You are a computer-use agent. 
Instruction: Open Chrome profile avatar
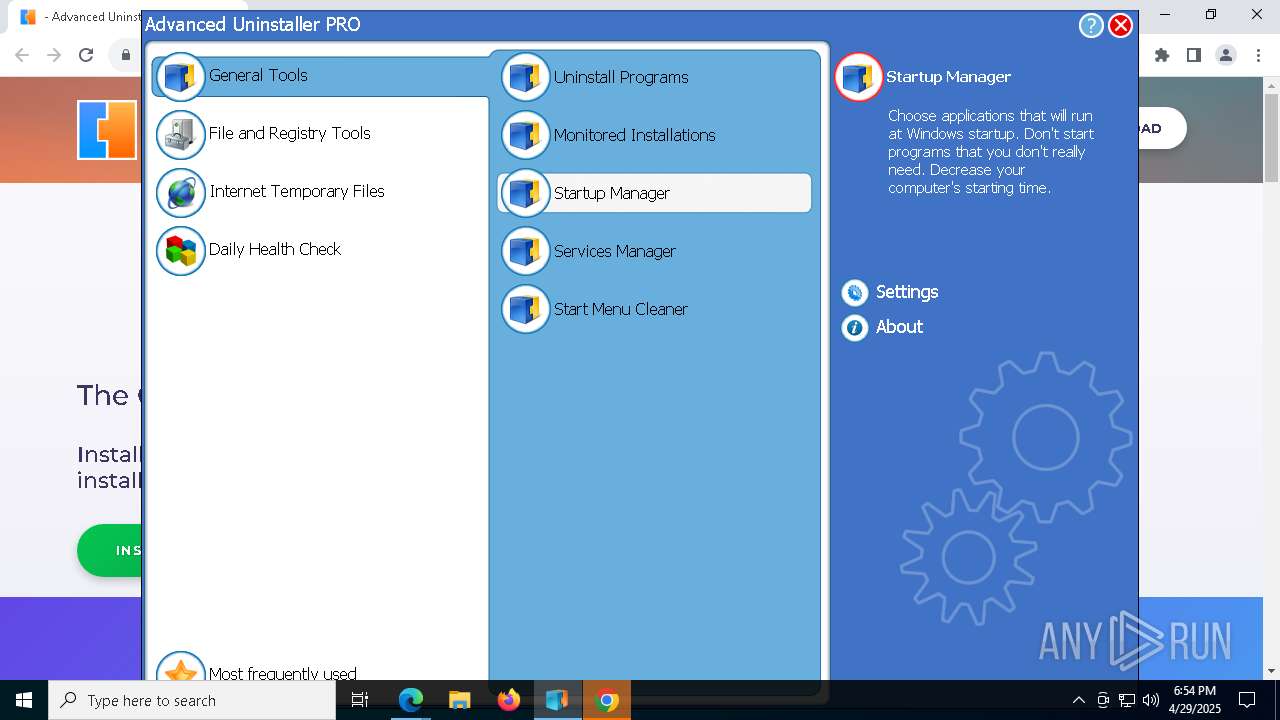[x=1226, y=55]
